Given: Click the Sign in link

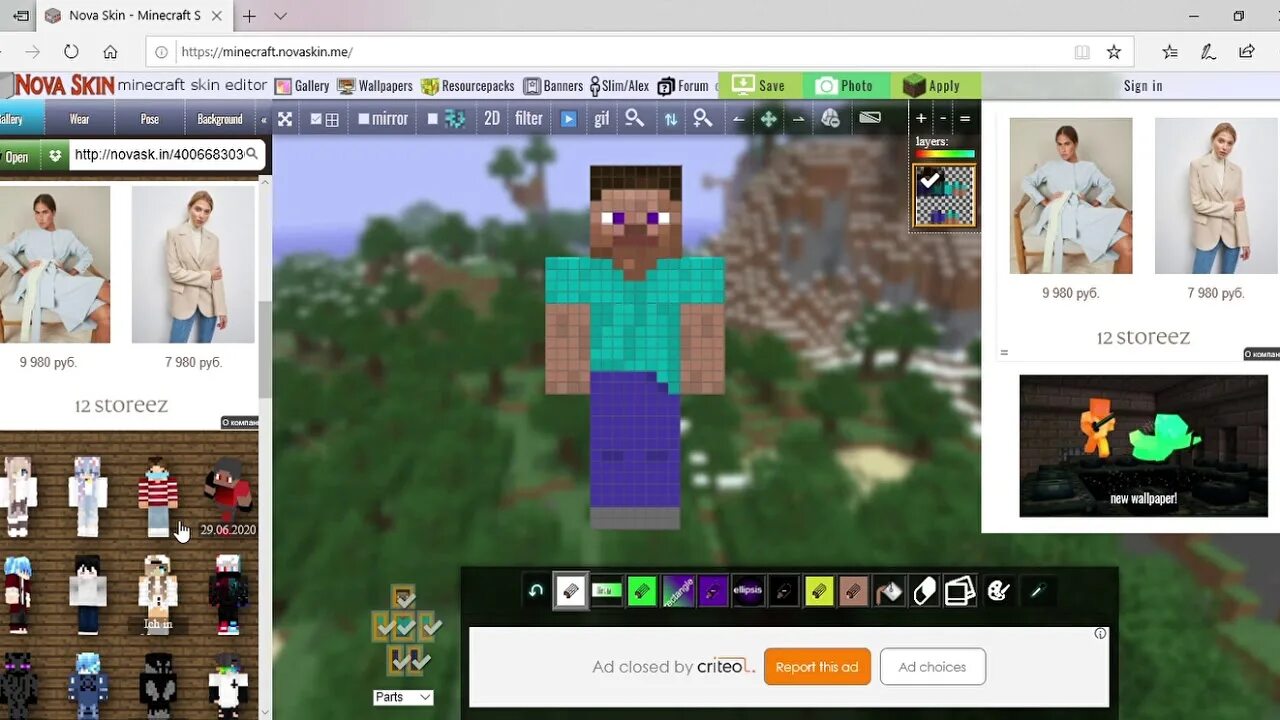Looking at the screenshot, I should click(1143, 86).
